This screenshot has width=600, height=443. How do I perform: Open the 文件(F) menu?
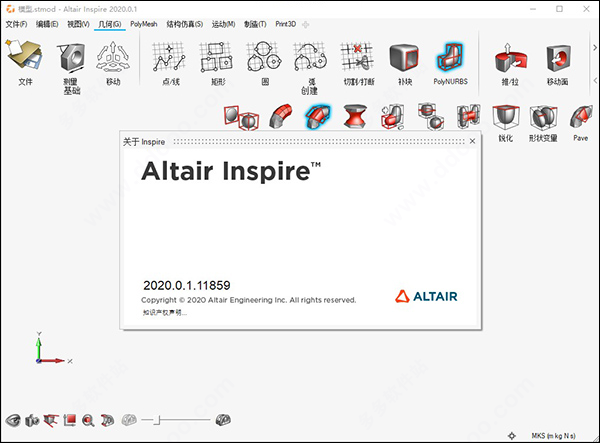16,24
